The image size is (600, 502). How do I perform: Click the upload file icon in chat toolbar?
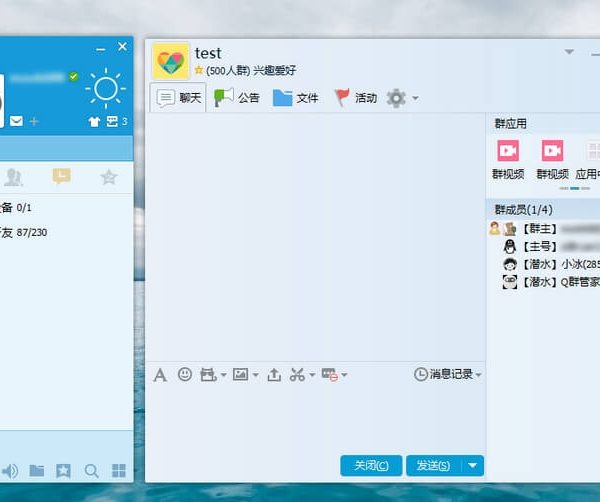274,375
